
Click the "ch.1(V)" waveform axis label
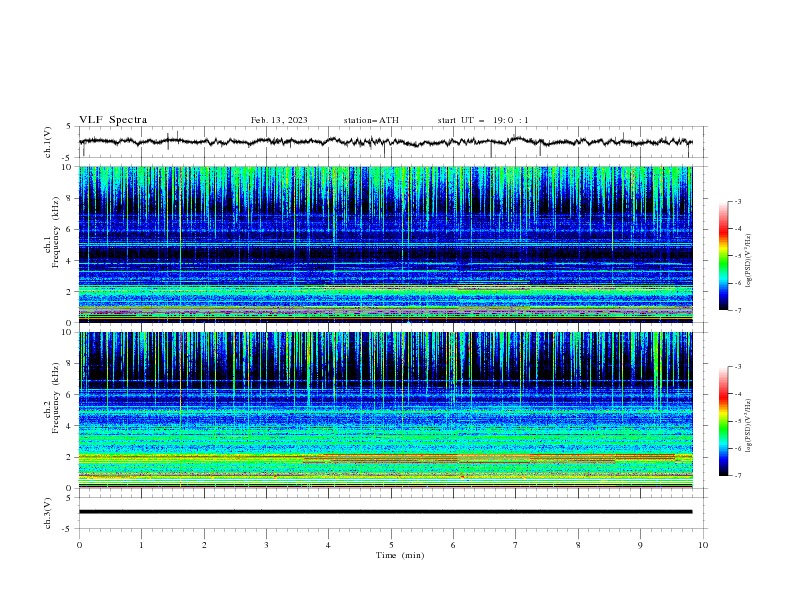(47, 142)
